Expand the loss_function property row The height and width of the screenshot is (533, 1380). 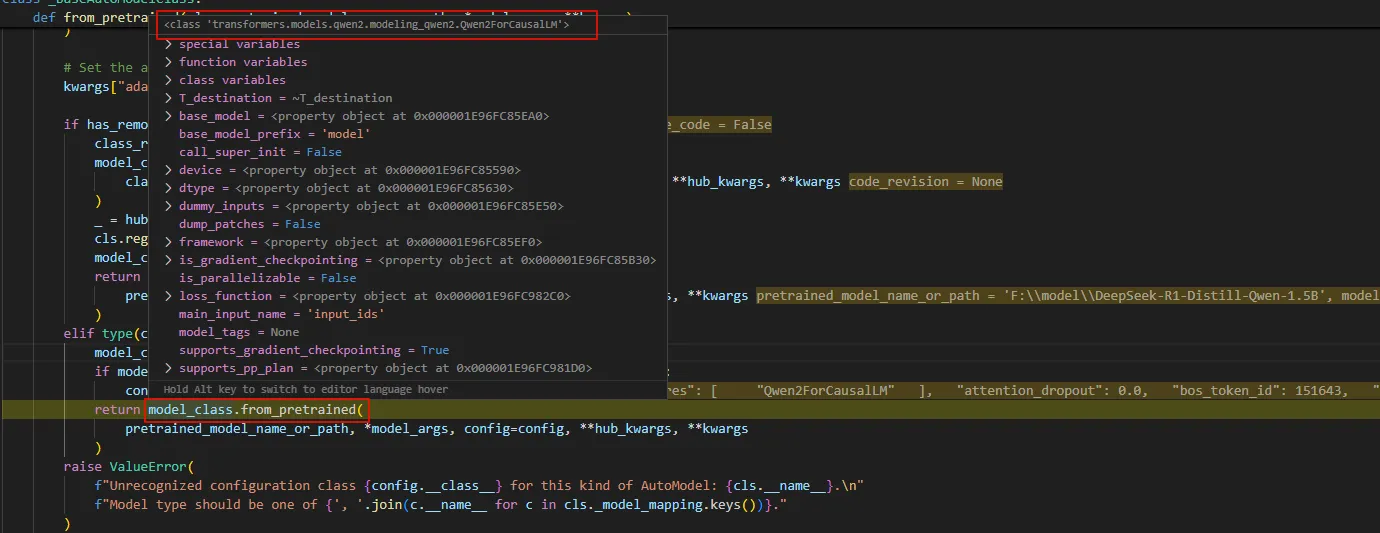pos(169,296)
